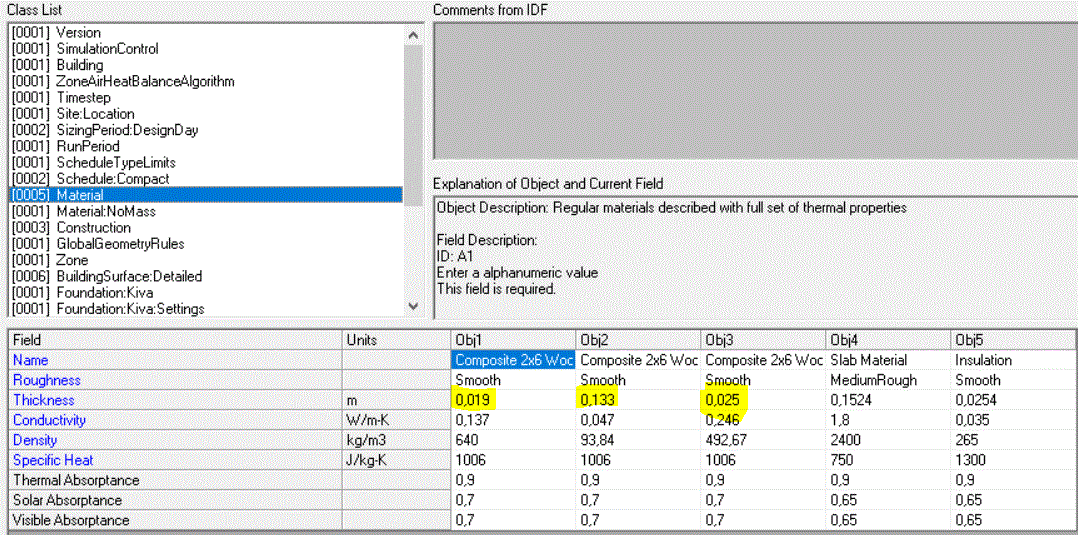Screen dimensions: 1078x535
Task: Select RunPeriod class entry
Action: click(x=206, y=146)
